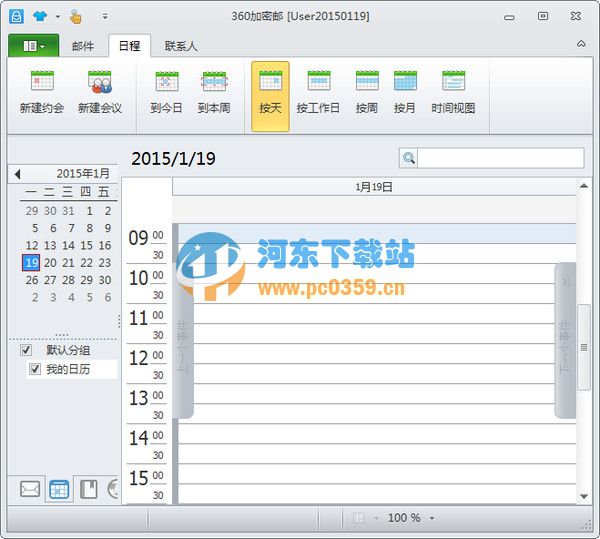The height and width of the screenshot is (539, 600).
Task: Click the 100 % zoom value
Action: pyautogui.click(x=404, y=518)
